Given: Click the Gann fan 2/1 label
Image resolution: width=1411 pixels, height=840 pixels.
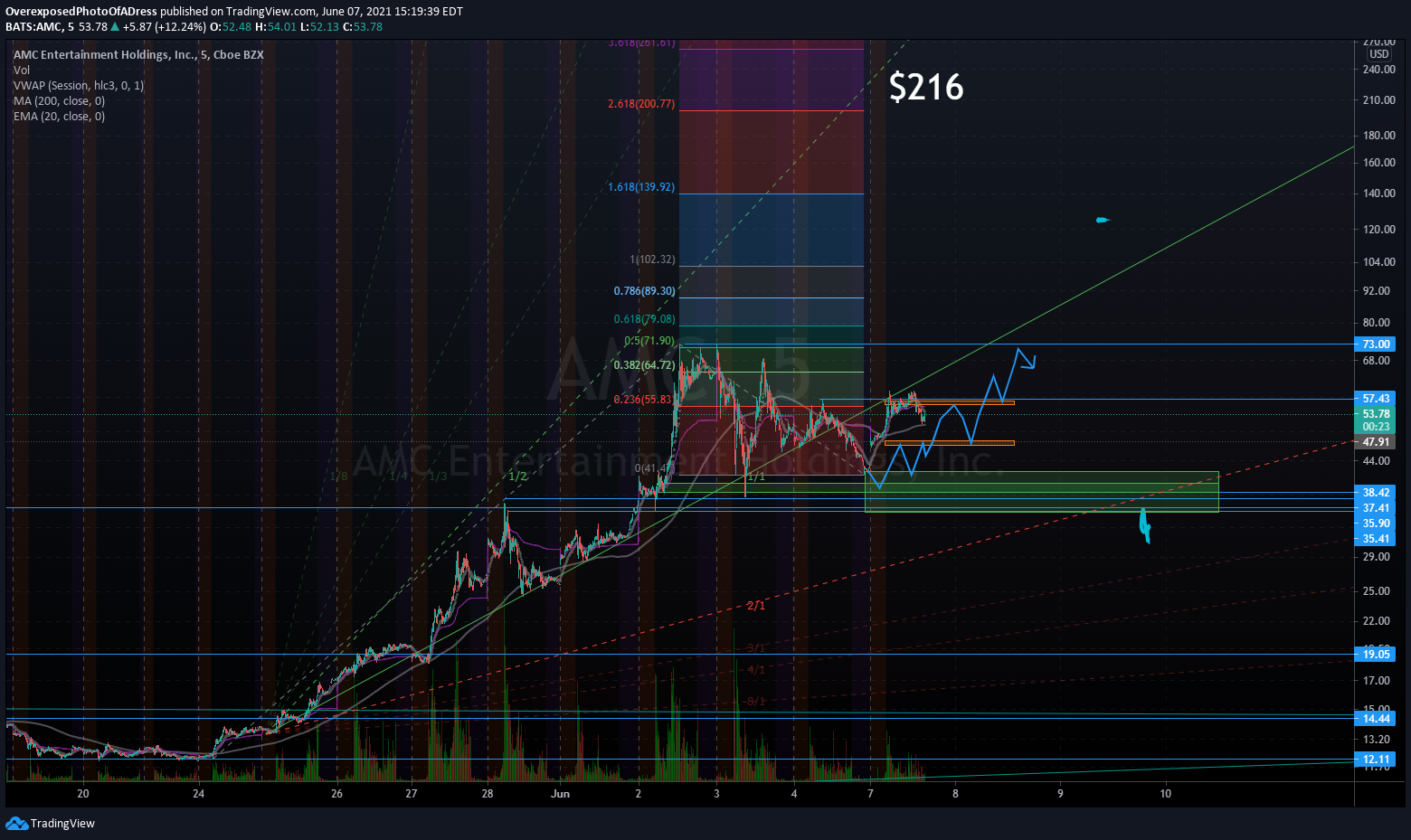Looking at the screenshot, I should tap(756, 606).
